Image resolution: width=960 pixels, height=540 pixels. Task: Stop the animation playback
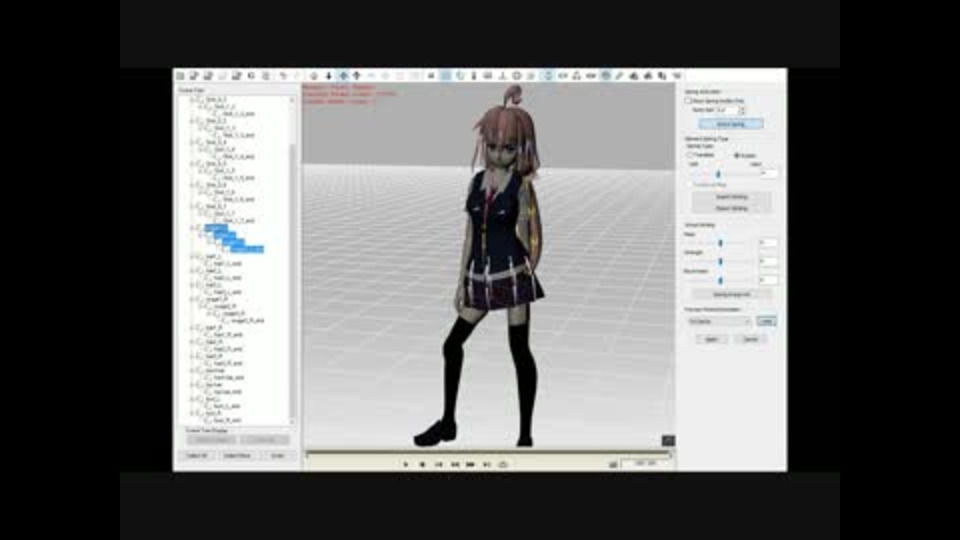point(422,465)
